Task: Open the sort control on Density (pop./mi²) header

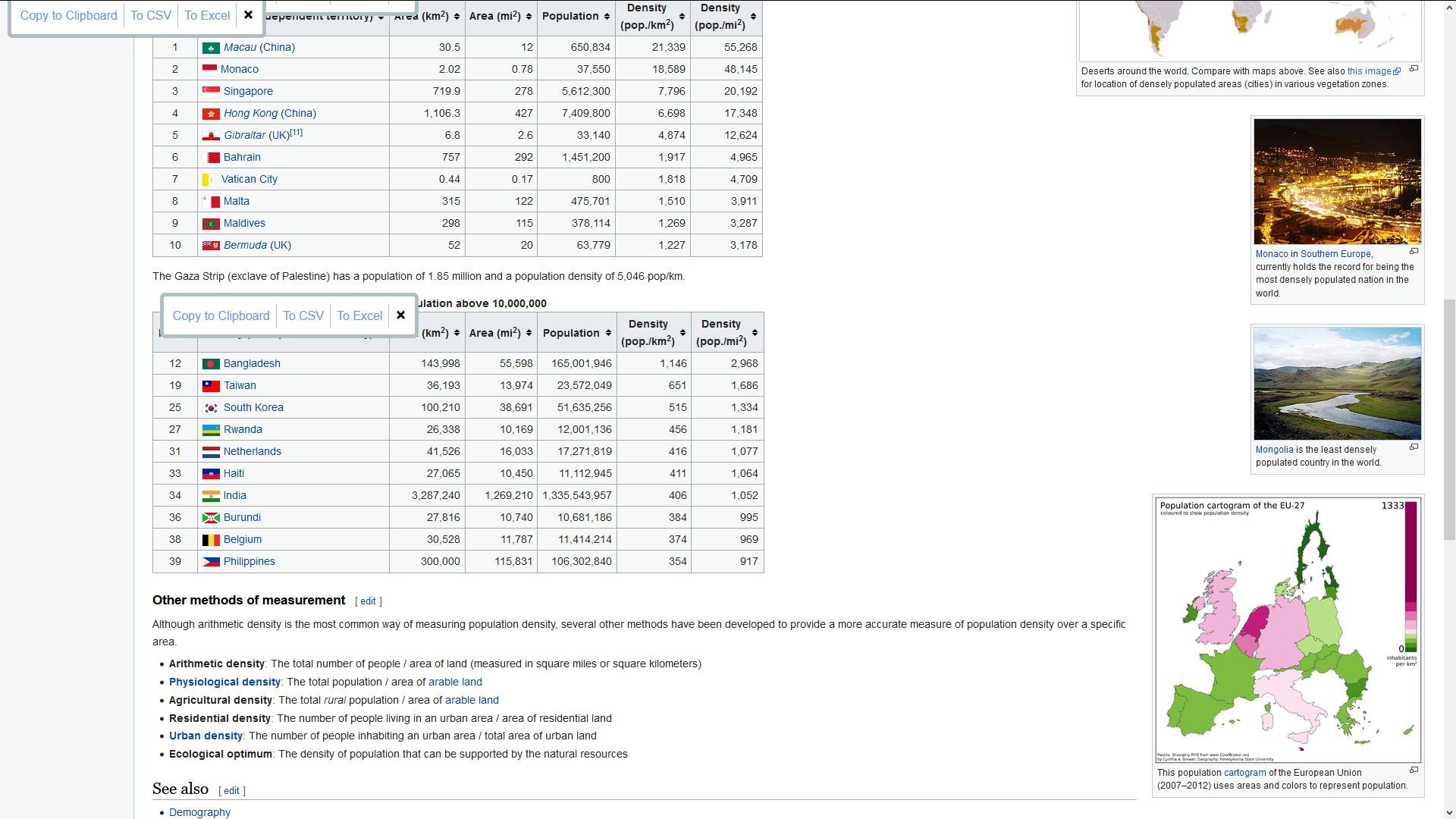Action: coord(752,18)
